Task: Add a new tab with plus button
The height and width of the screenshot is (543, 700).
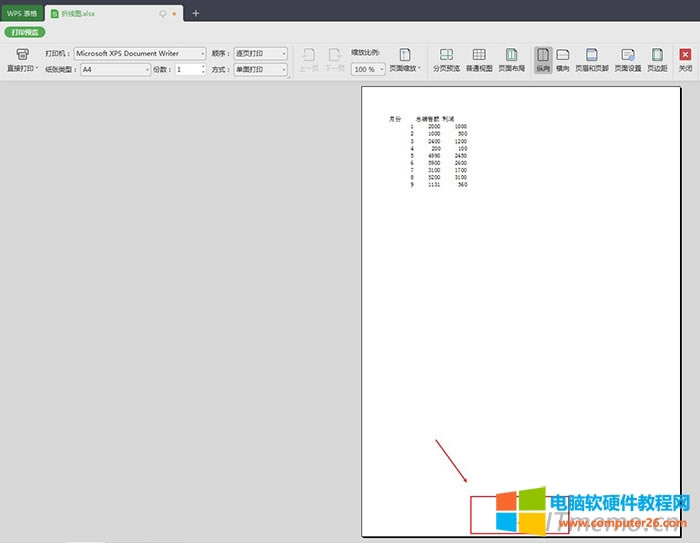Action: tap(195, 14)
